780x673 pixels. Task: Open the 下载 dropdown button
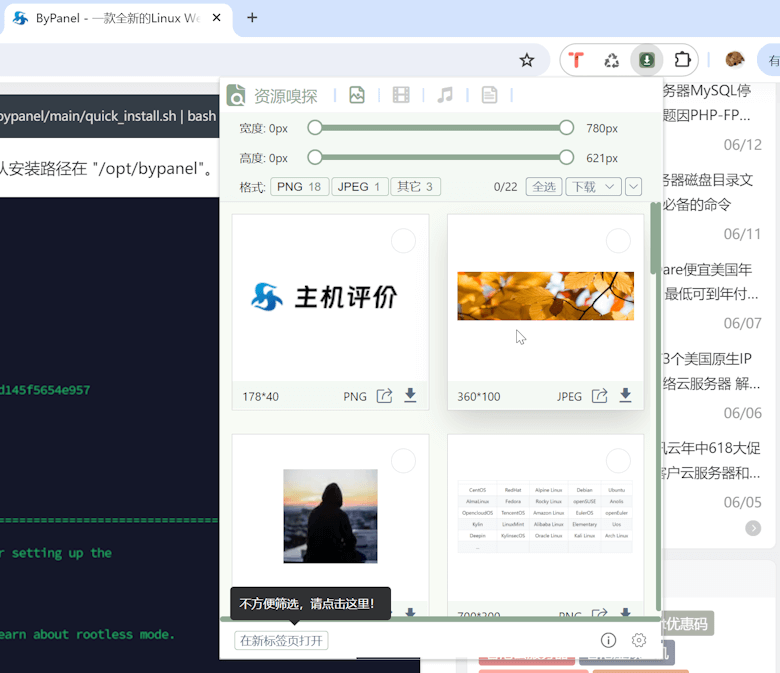(x=593, y=187)
